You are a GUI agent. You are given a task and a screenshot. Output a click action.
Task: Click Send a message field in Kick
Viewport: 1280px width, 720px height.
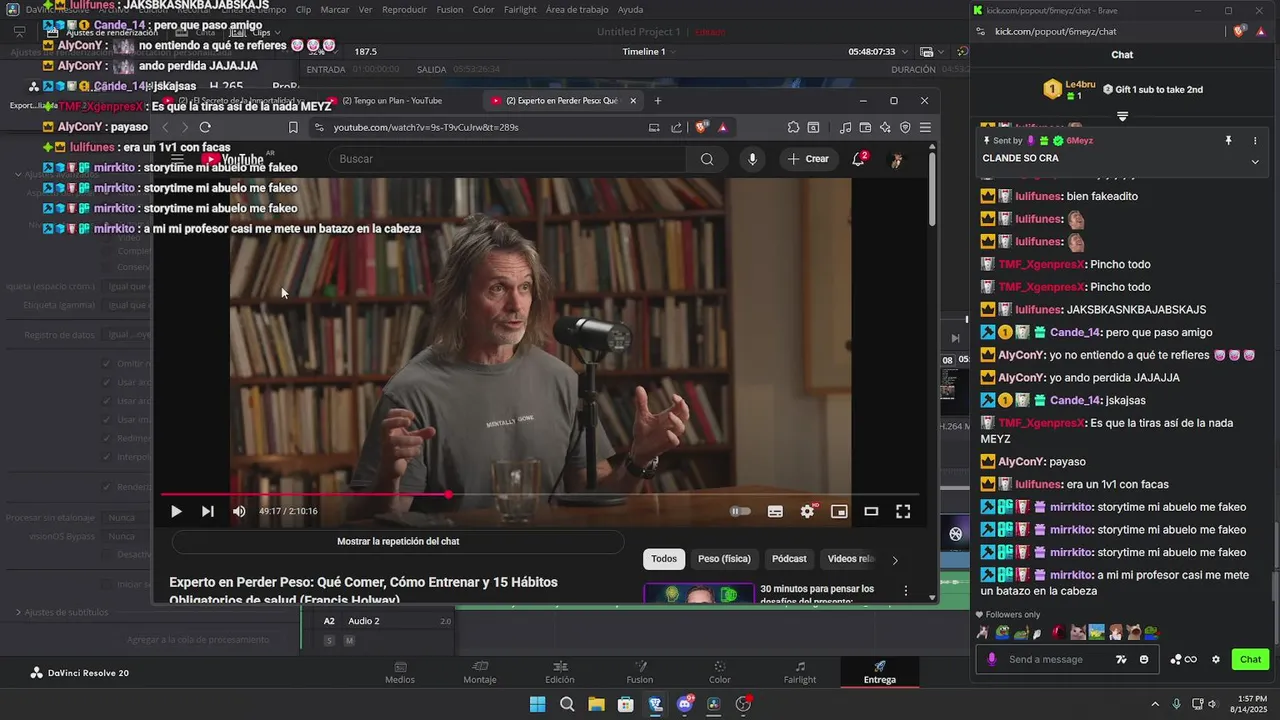[x=1045, y=659]
